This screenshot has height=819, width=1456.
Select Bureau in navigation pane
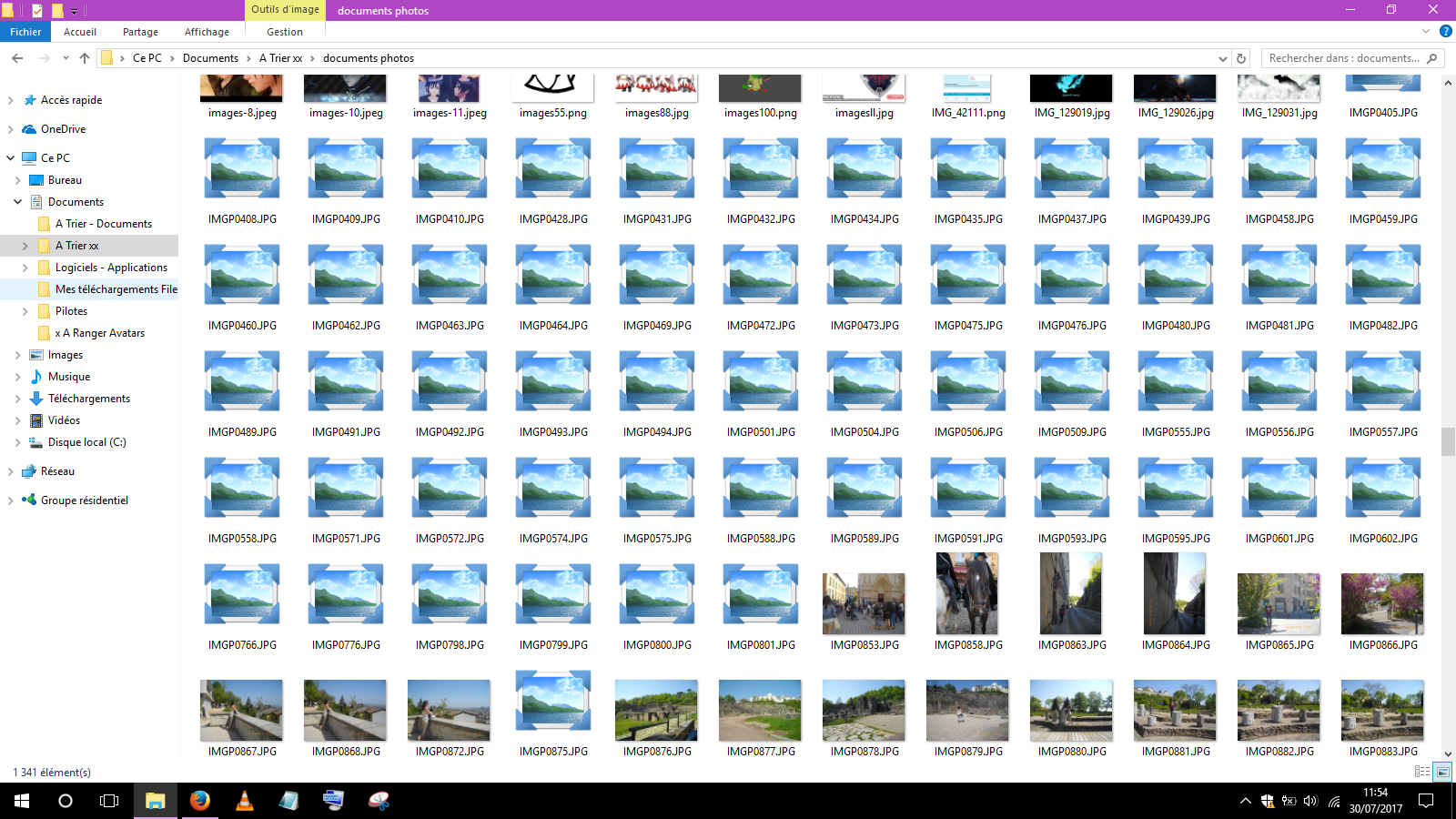pos(65,180)
